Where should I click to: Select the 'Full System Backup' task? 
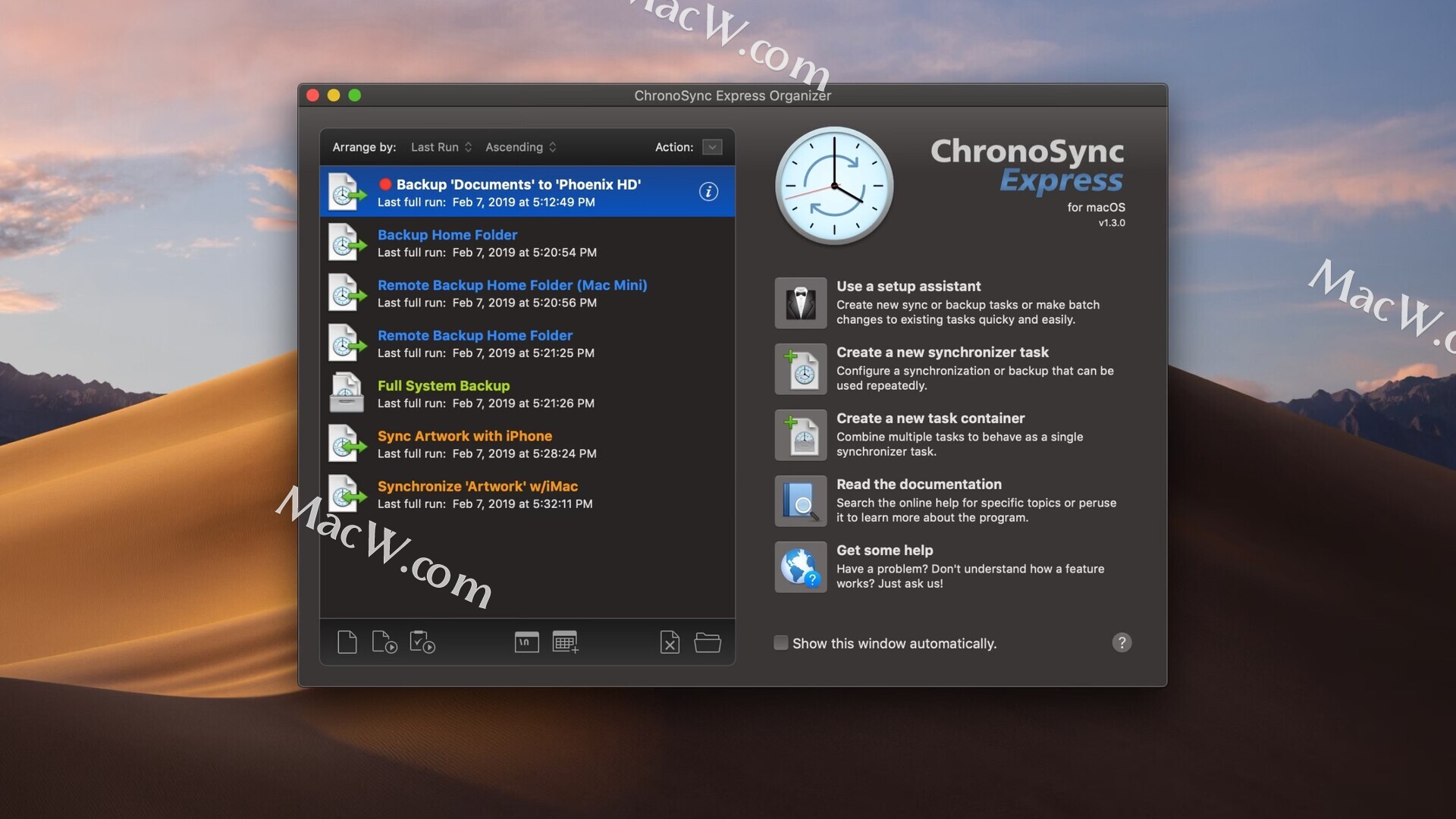(444, 386)
